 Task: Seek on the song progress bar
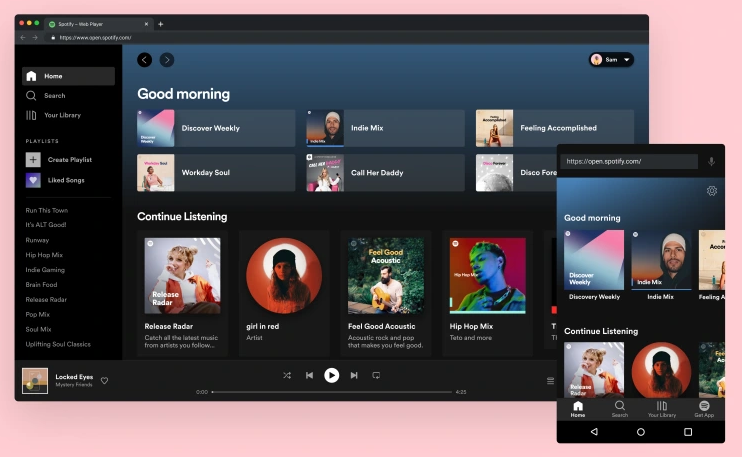tap(332, 392)
